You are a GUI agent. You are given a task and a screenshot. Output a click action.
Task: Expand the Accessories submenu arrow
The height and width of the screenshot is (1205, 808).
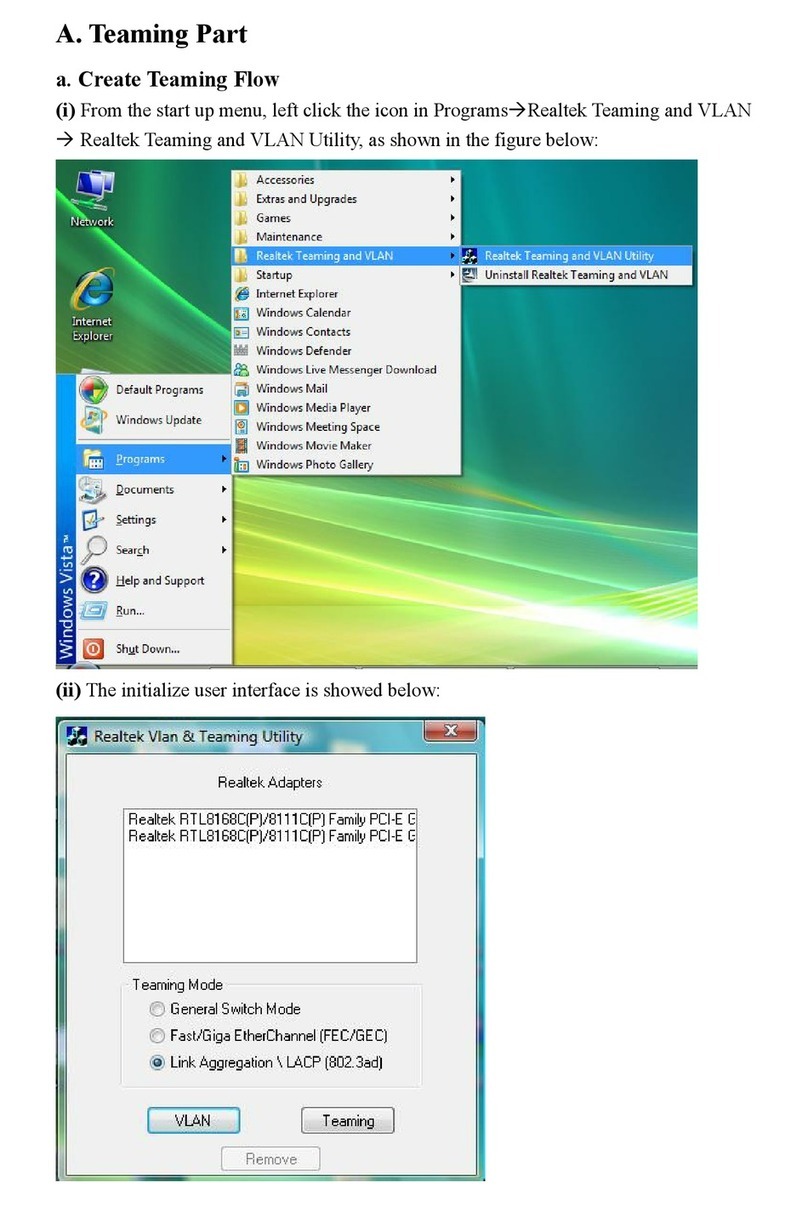[x=453, y=180]
